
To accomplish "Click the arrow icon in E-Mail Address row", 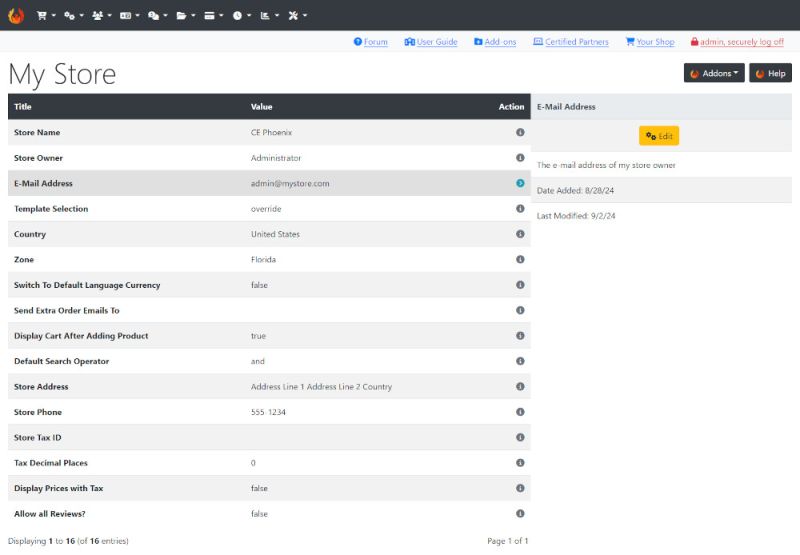I will (520, 183).
